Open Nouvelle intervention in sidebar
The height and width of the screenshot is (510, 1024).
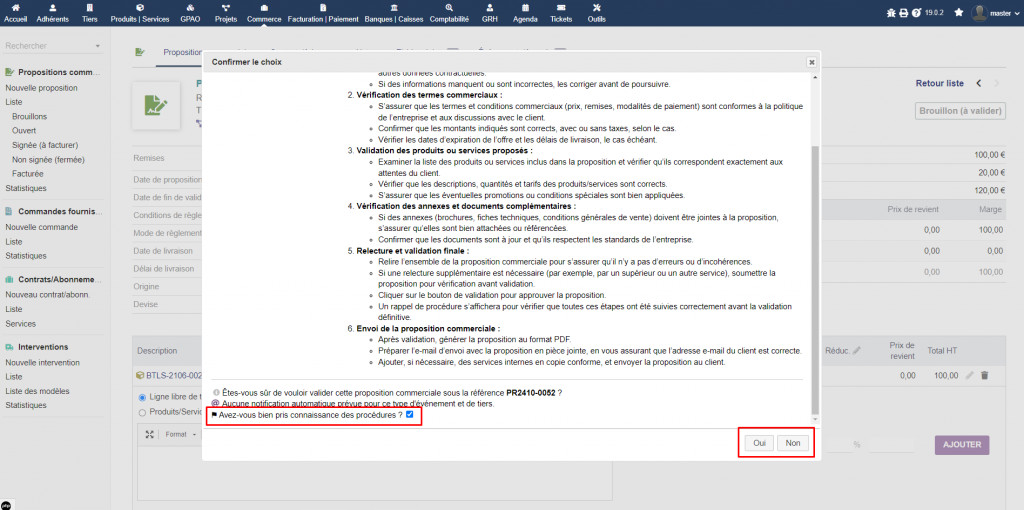pyautogui.click(x=43, y=362)
